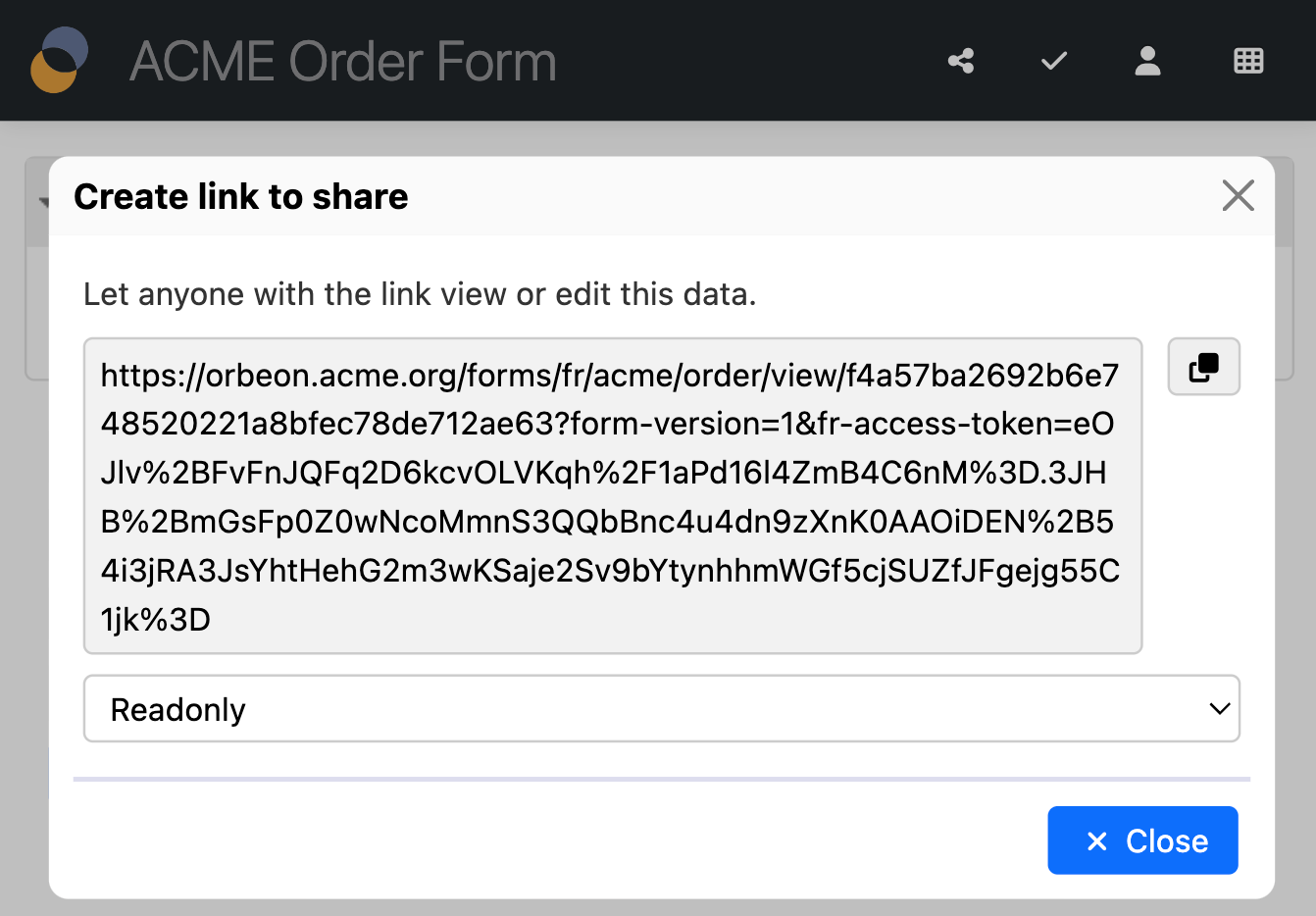Click the chevron arrow of the Readonly selector
The width and height of the screenshot is (1316, 916).
click(x=1220, y=709)
